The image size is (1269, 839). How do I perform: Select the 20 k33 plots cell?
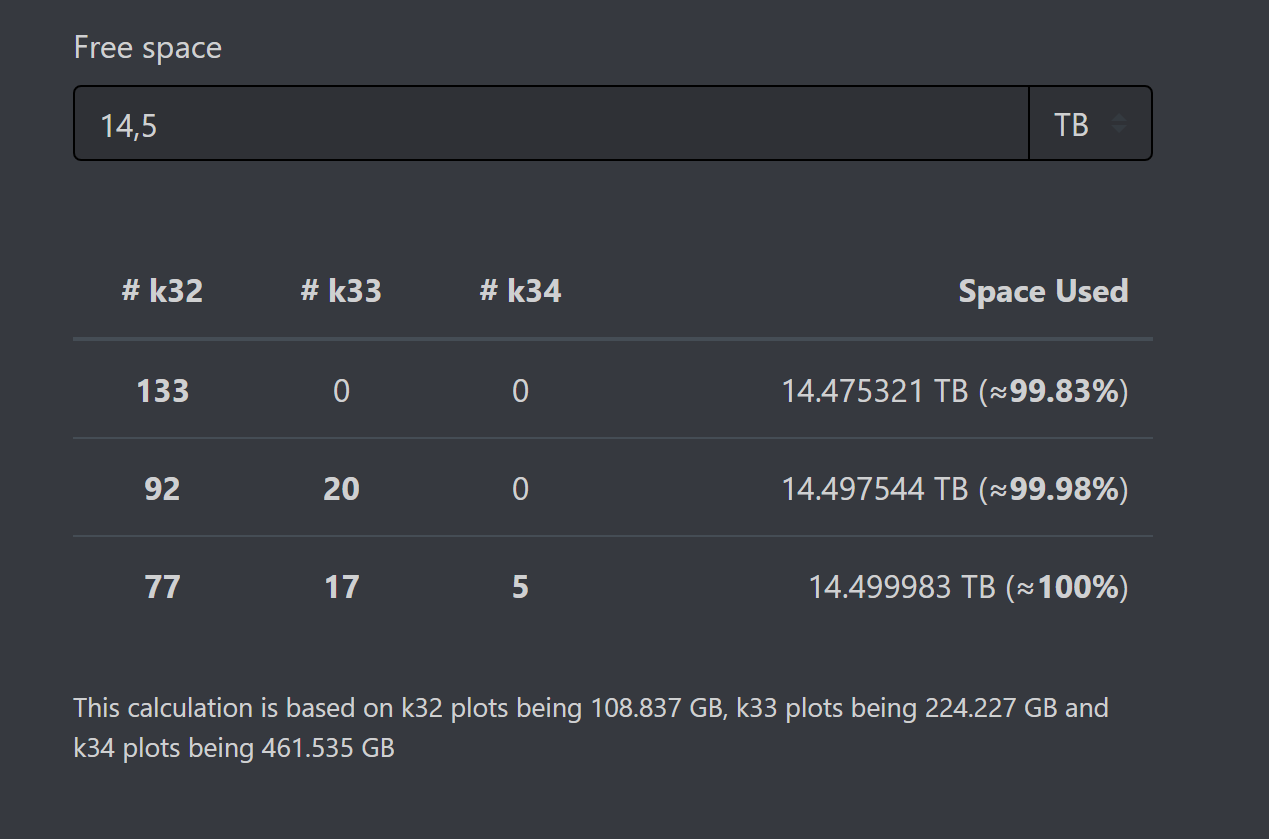coord(341,489)
